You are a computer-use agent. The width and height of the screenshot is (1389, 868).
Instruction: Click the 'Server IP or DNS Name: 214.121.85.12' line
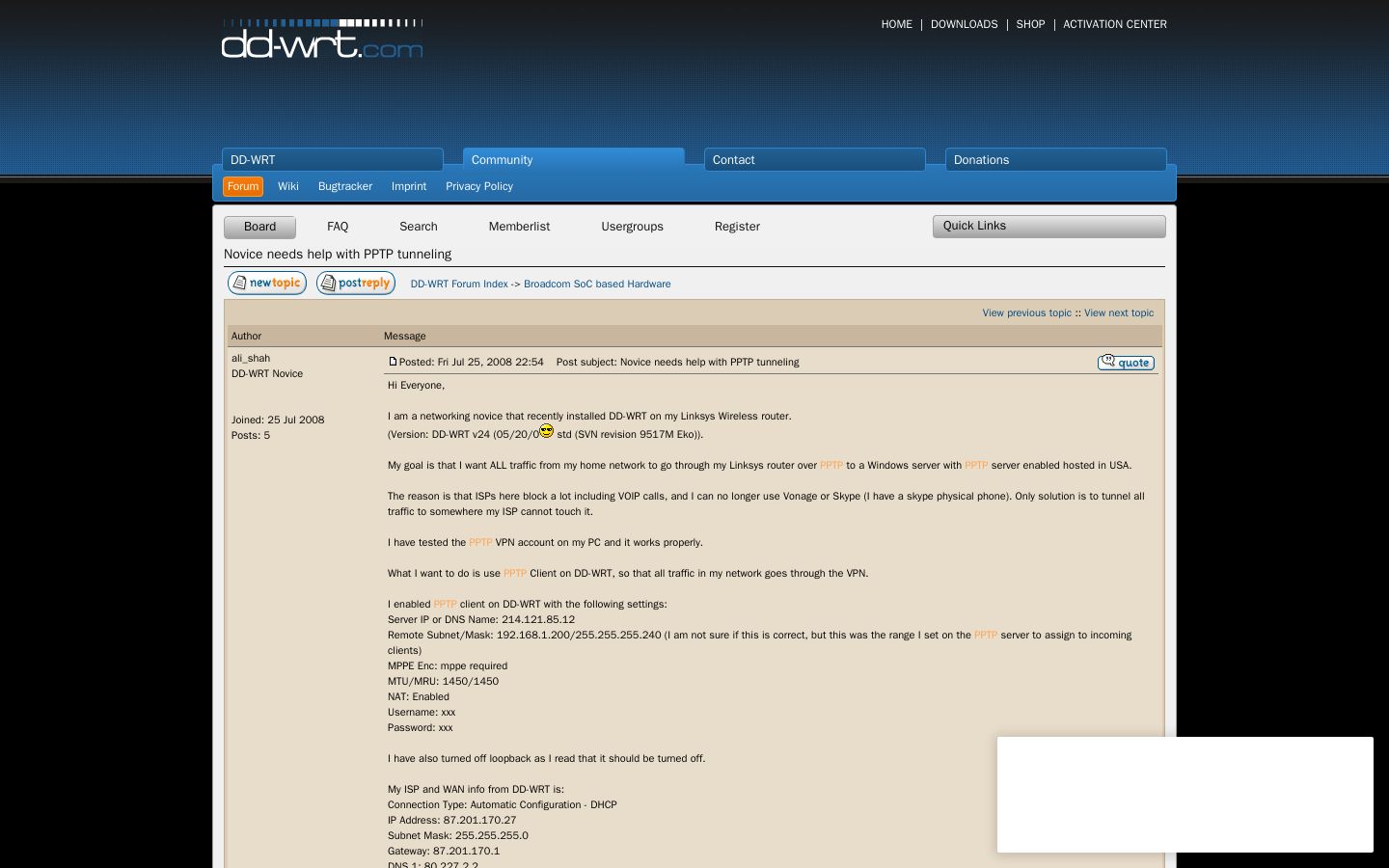(481, 619)
